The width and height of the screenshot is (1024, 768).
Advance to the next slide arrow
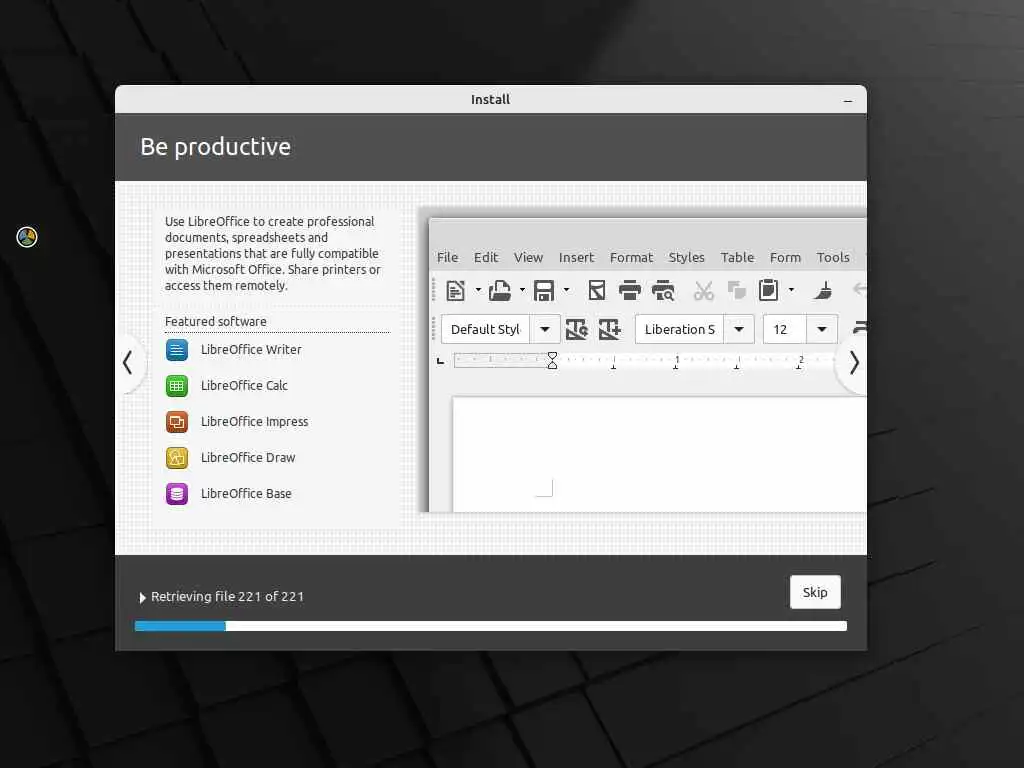point(853,363)
